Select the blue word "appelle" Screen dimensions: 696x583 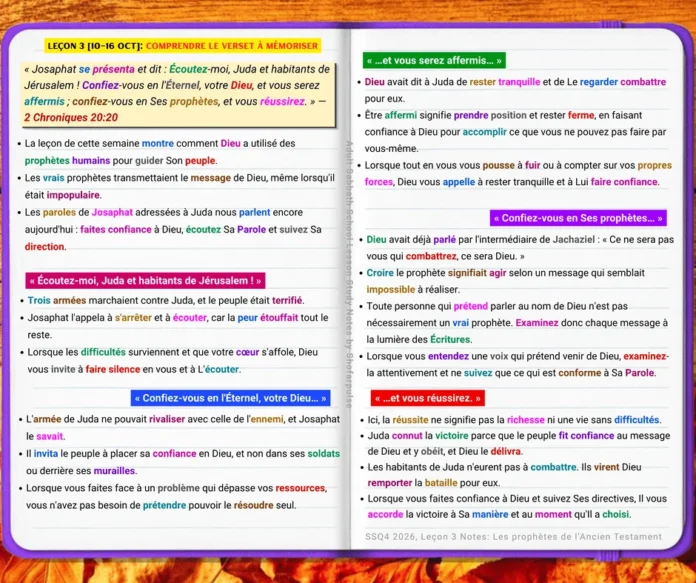[459, 182]
